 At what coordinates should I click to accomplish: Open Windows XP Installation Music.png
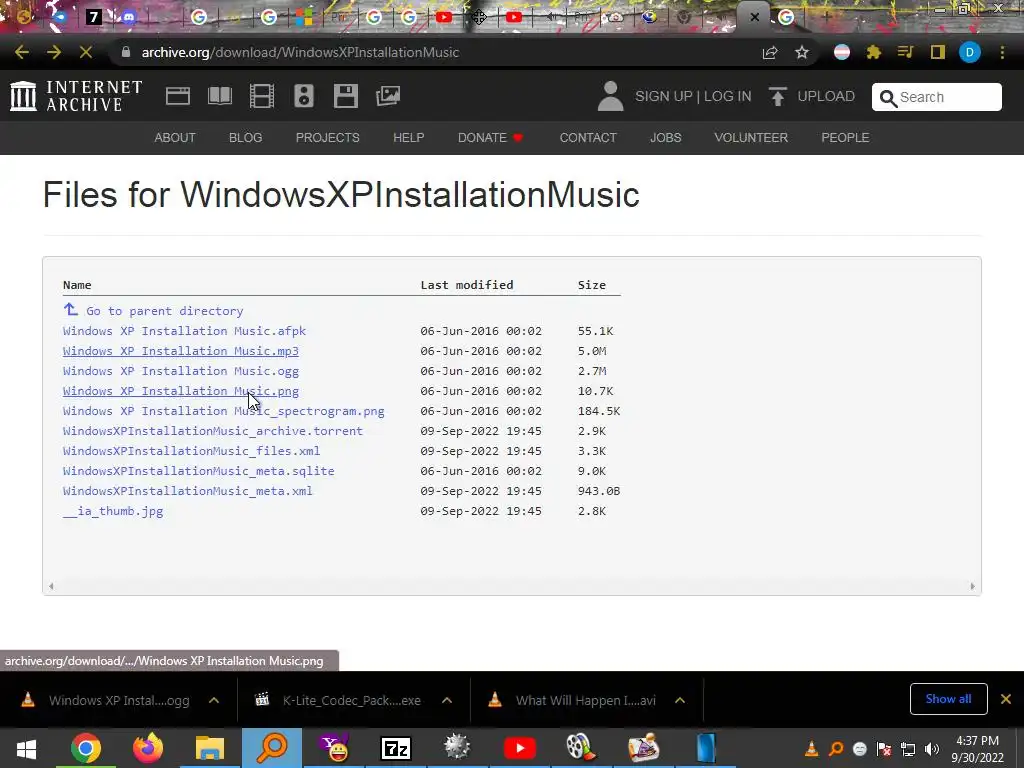point(181,391)
